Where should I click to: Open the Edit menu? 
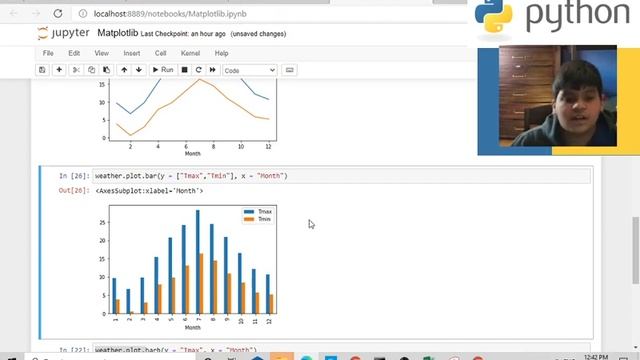pyautogui.click(x=74, y=53)
